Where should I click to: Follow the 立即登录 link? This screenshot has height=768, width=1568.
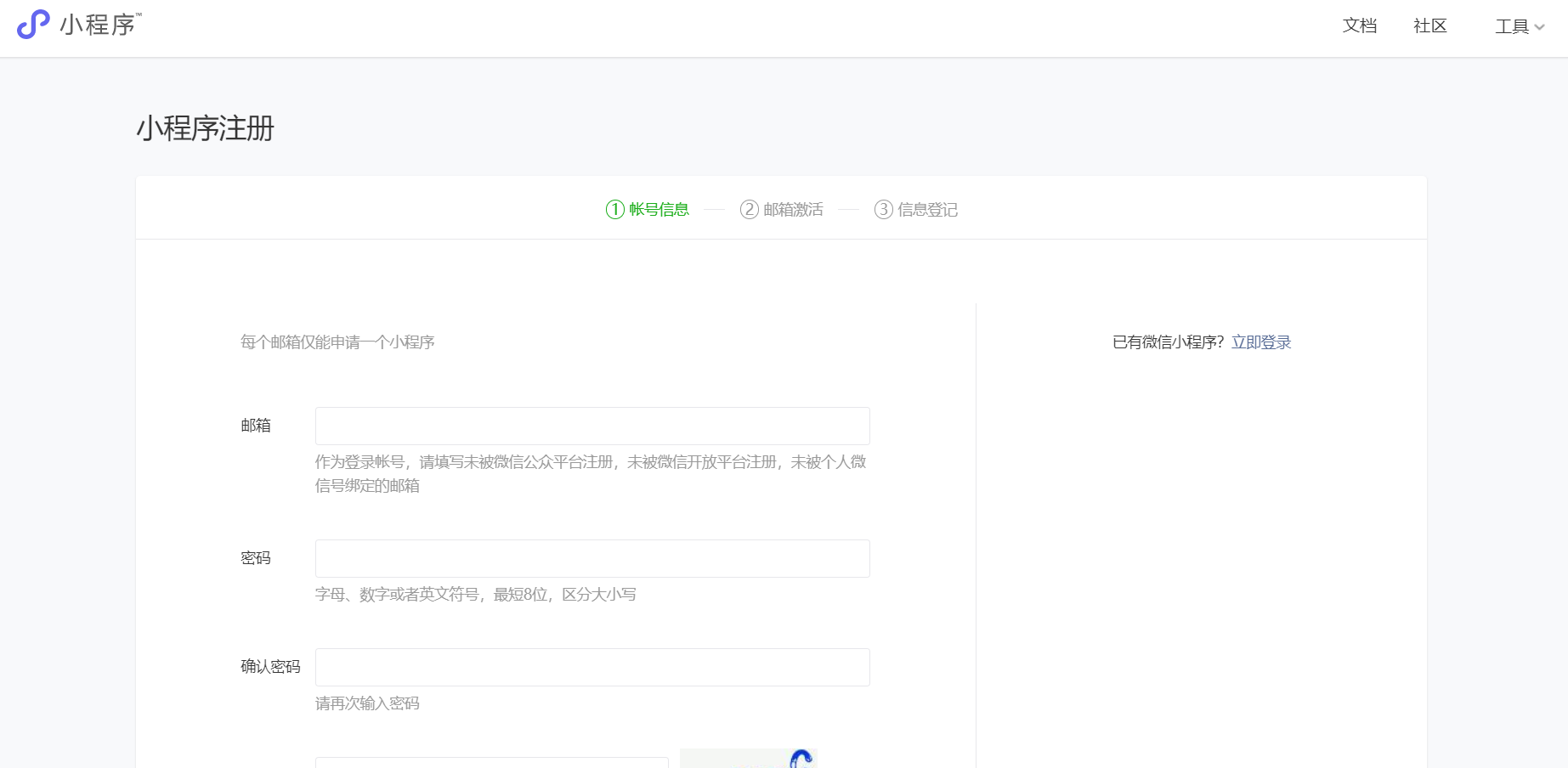(x=1260, y=342)
